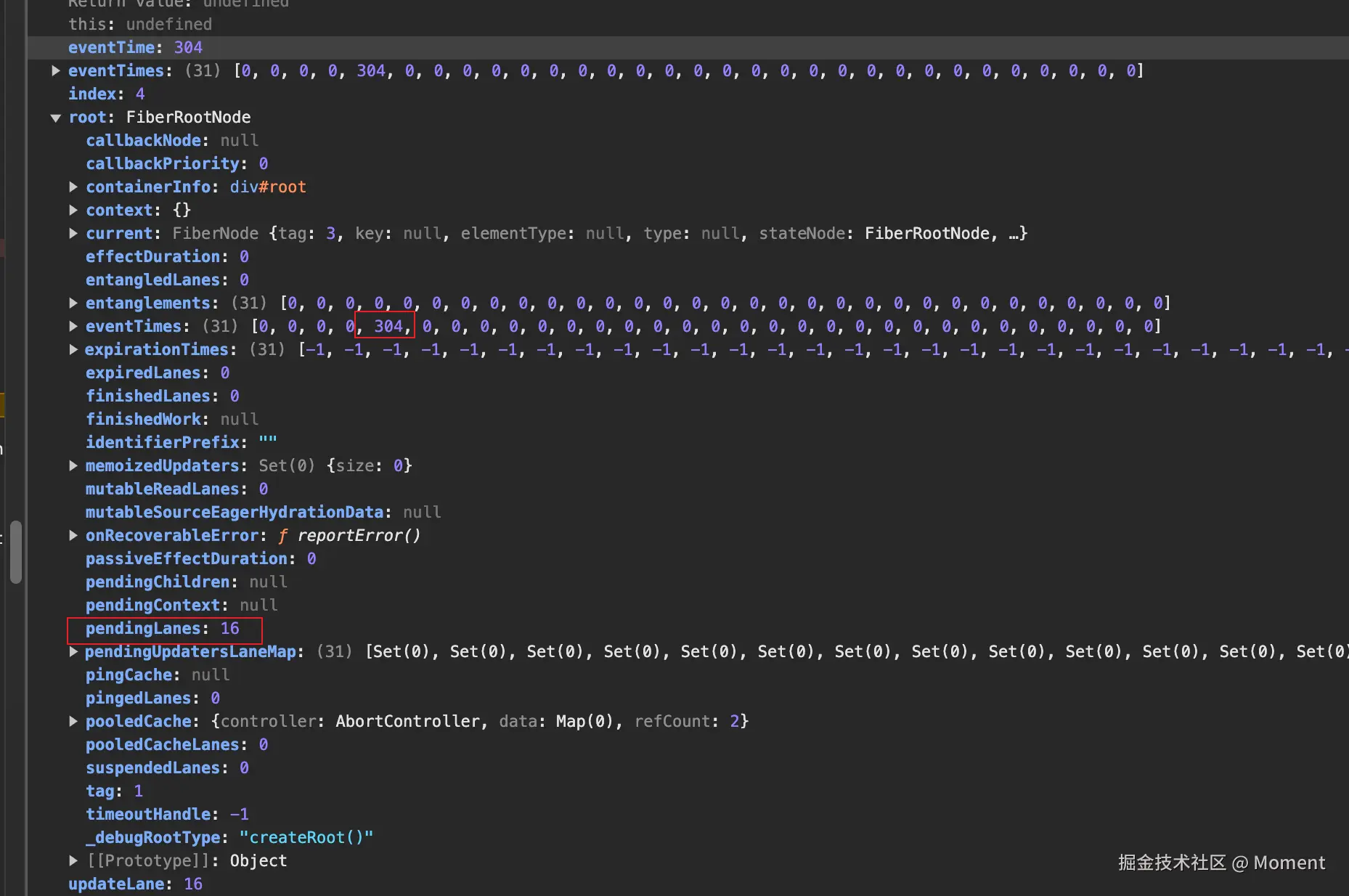This screenshot has height=896, width=1349.
Task: Select the suspendedLanes property
Action: click(168, 767)
